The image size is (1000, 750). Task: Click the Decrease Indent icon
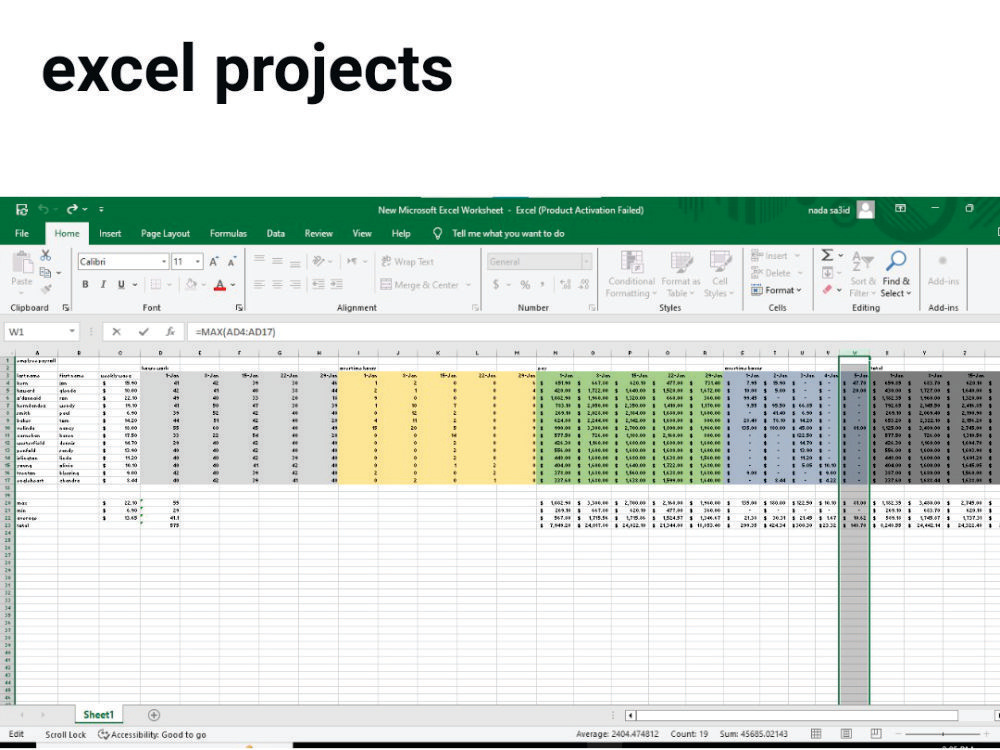coord(318,284)
